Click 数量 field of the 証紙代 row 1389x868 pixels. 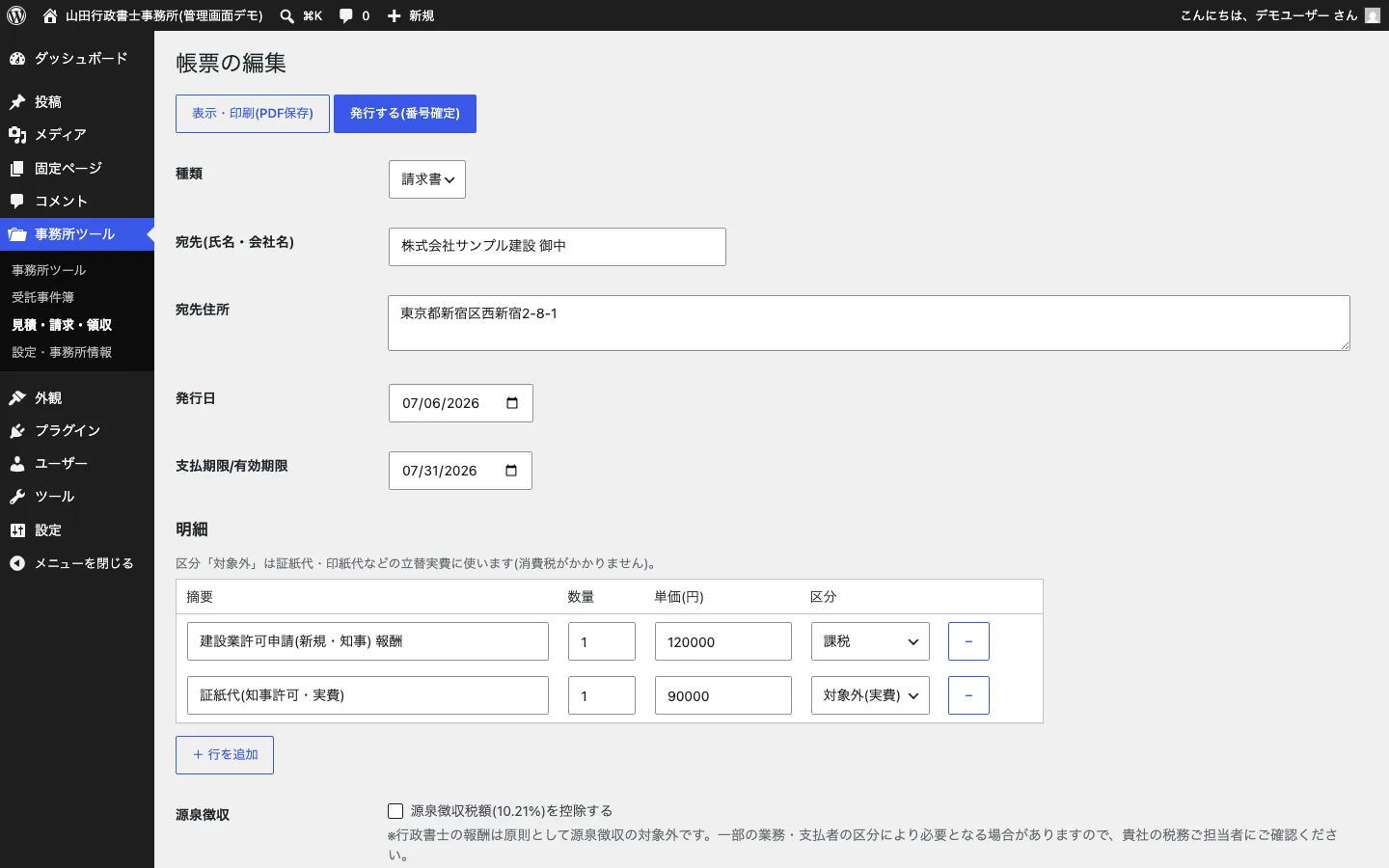point(602,695)
